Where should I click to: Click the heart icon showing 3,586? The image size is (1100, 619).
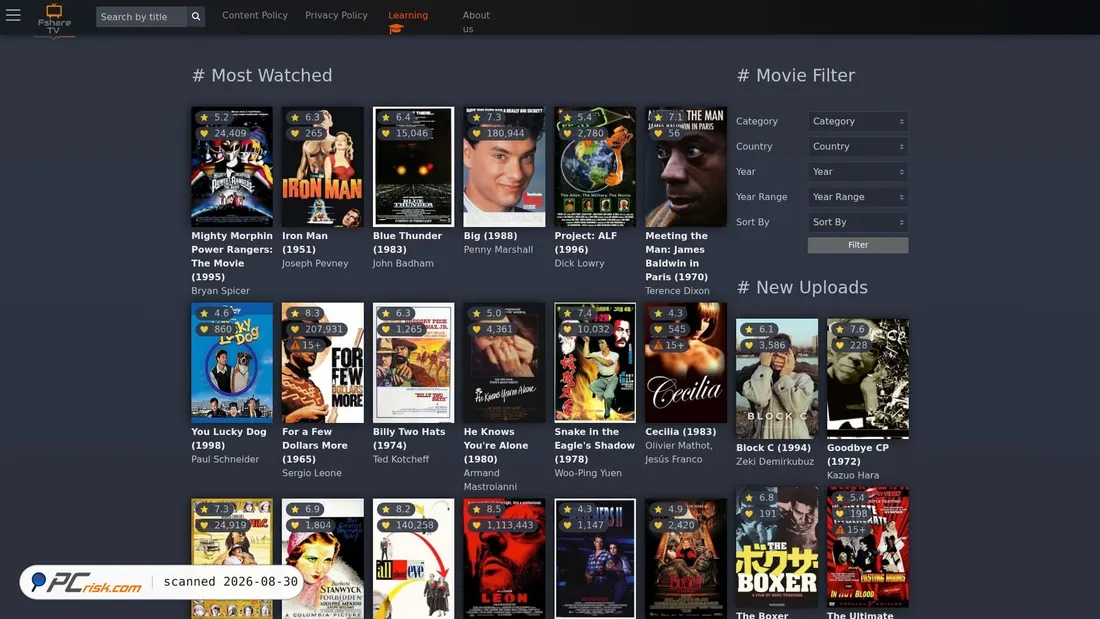[x=749, y=345]
